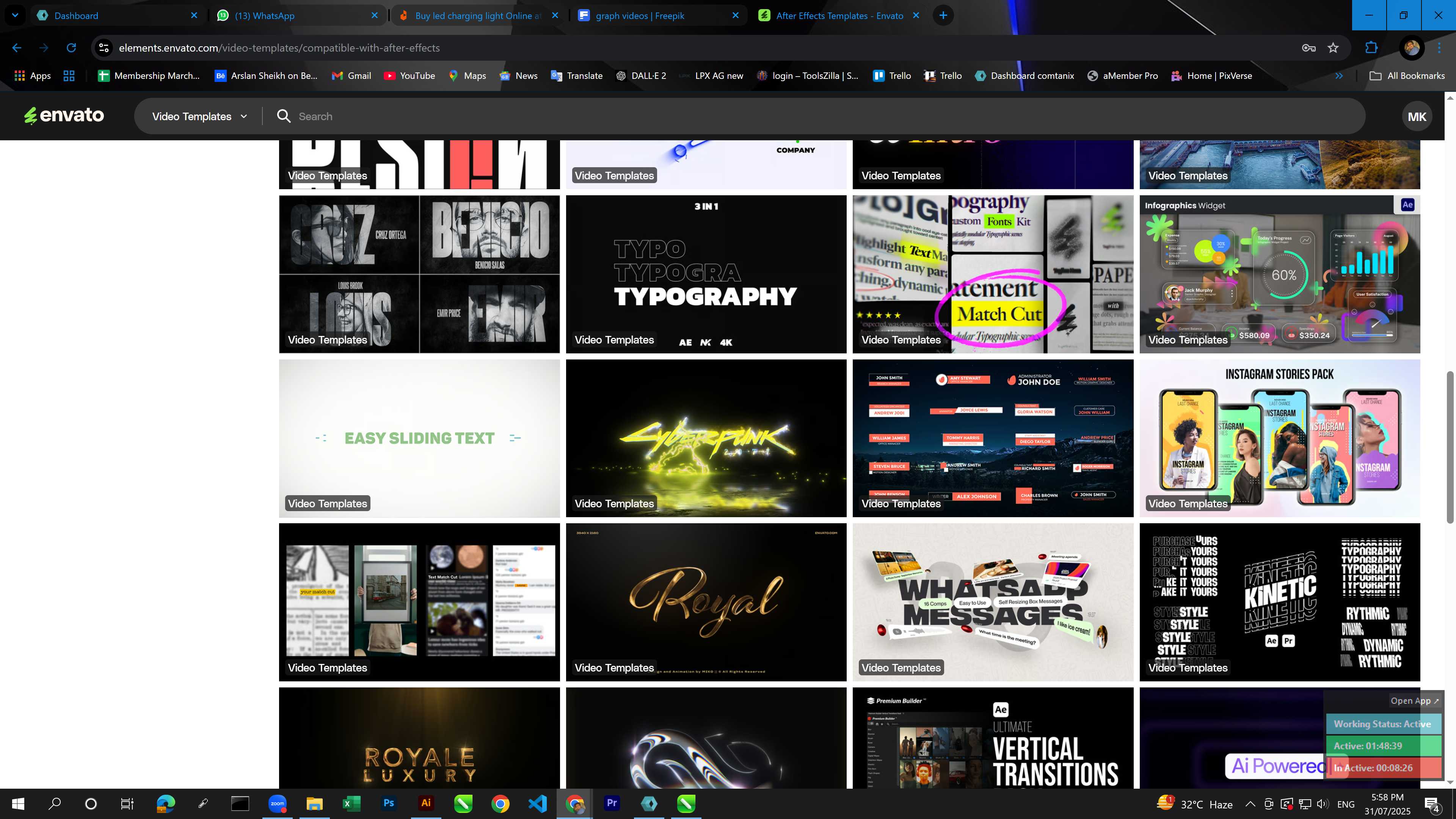Open Zoom from the taskbar

point(278,804)
